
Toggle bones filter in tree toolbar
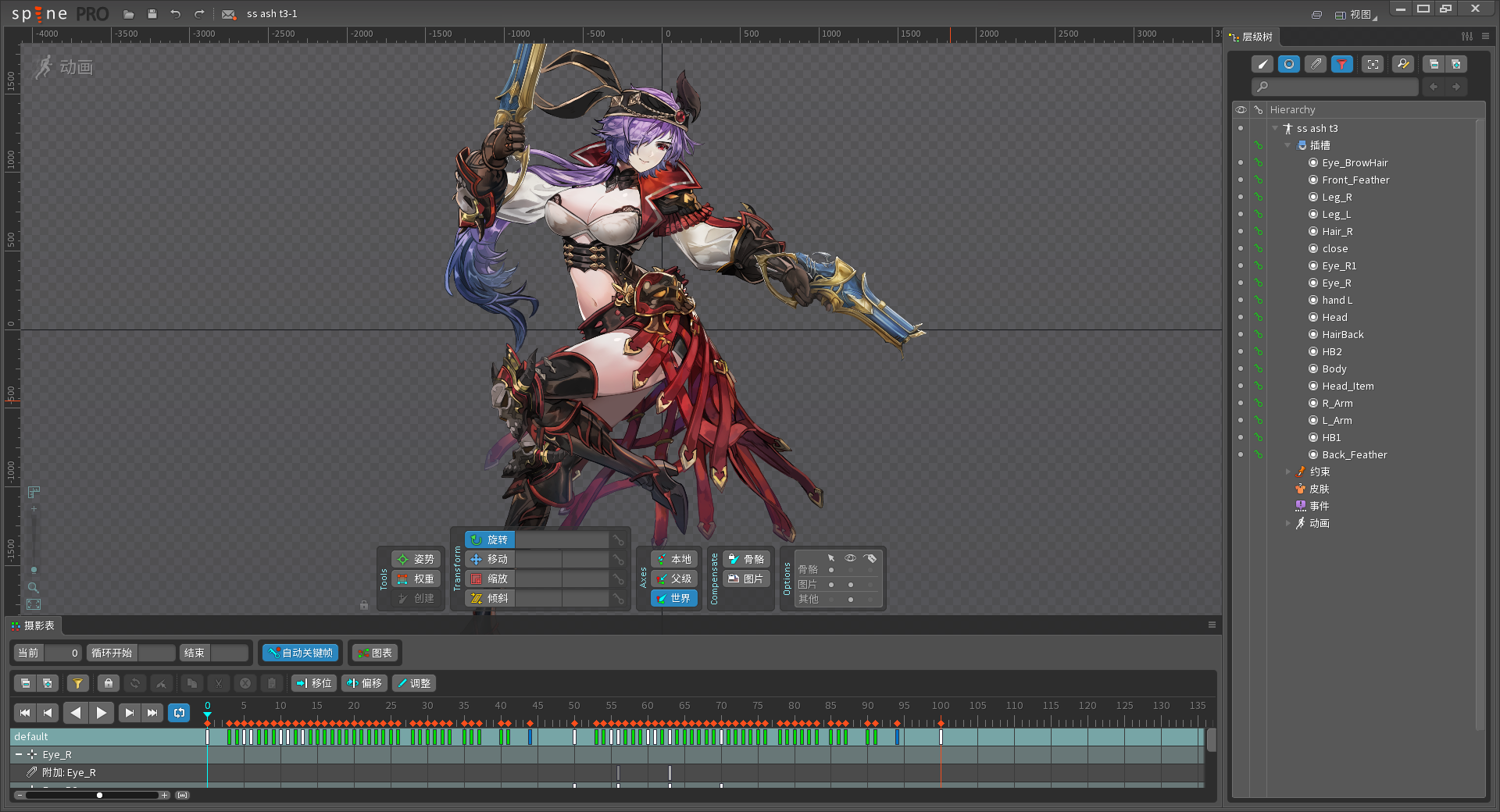(1262, 64)
